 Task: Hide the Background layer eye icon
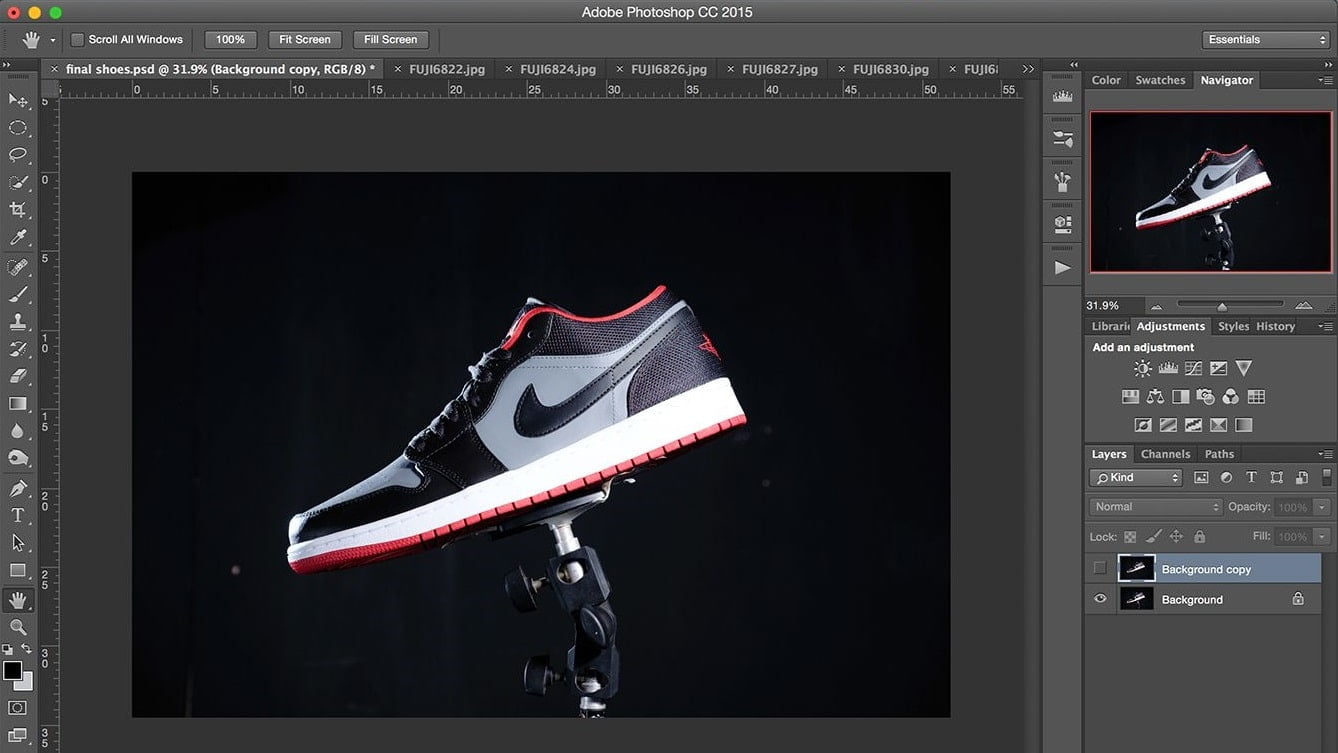(1100, 599)
